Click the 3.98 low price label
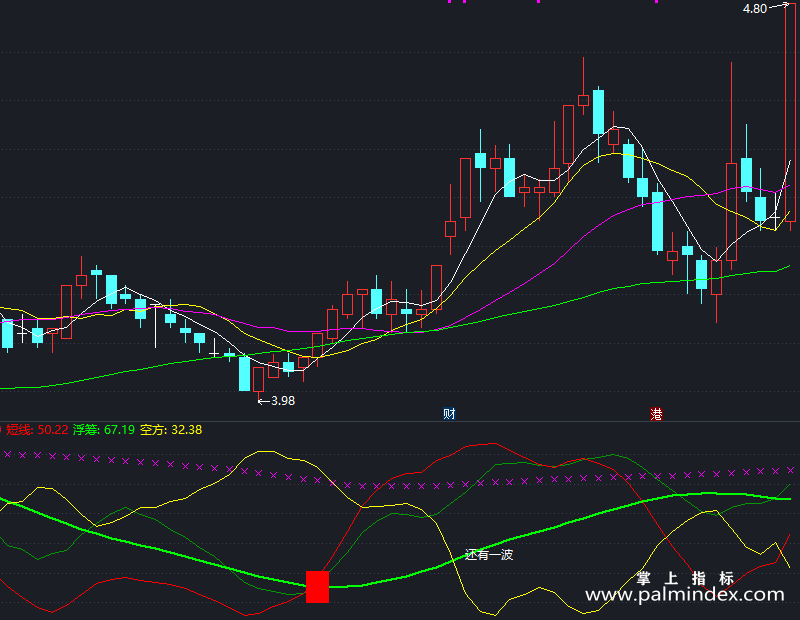Image resolution: width=800 pixels, height=620 pixels. click(283, 401)
